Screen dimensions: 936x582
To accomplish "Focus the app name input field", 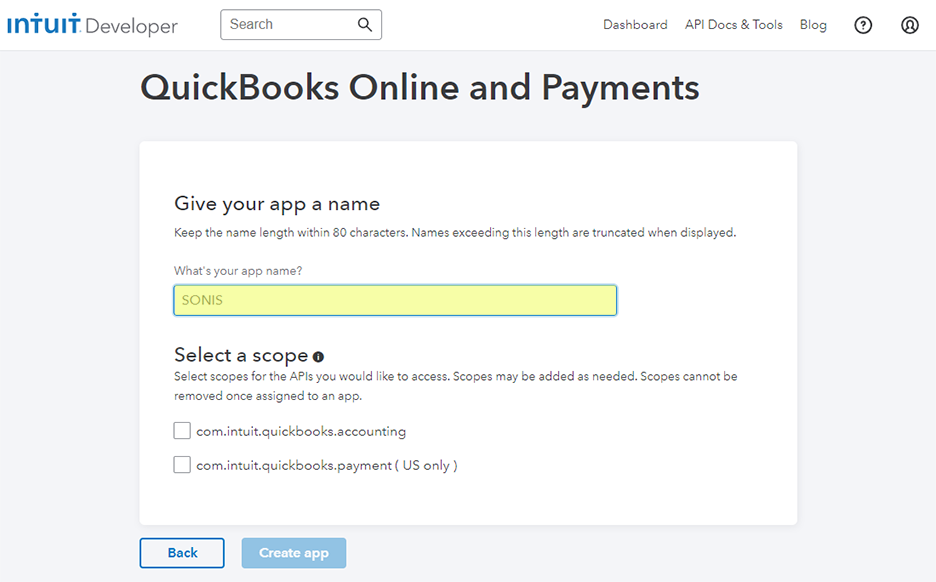I will [x=395, y=300].
